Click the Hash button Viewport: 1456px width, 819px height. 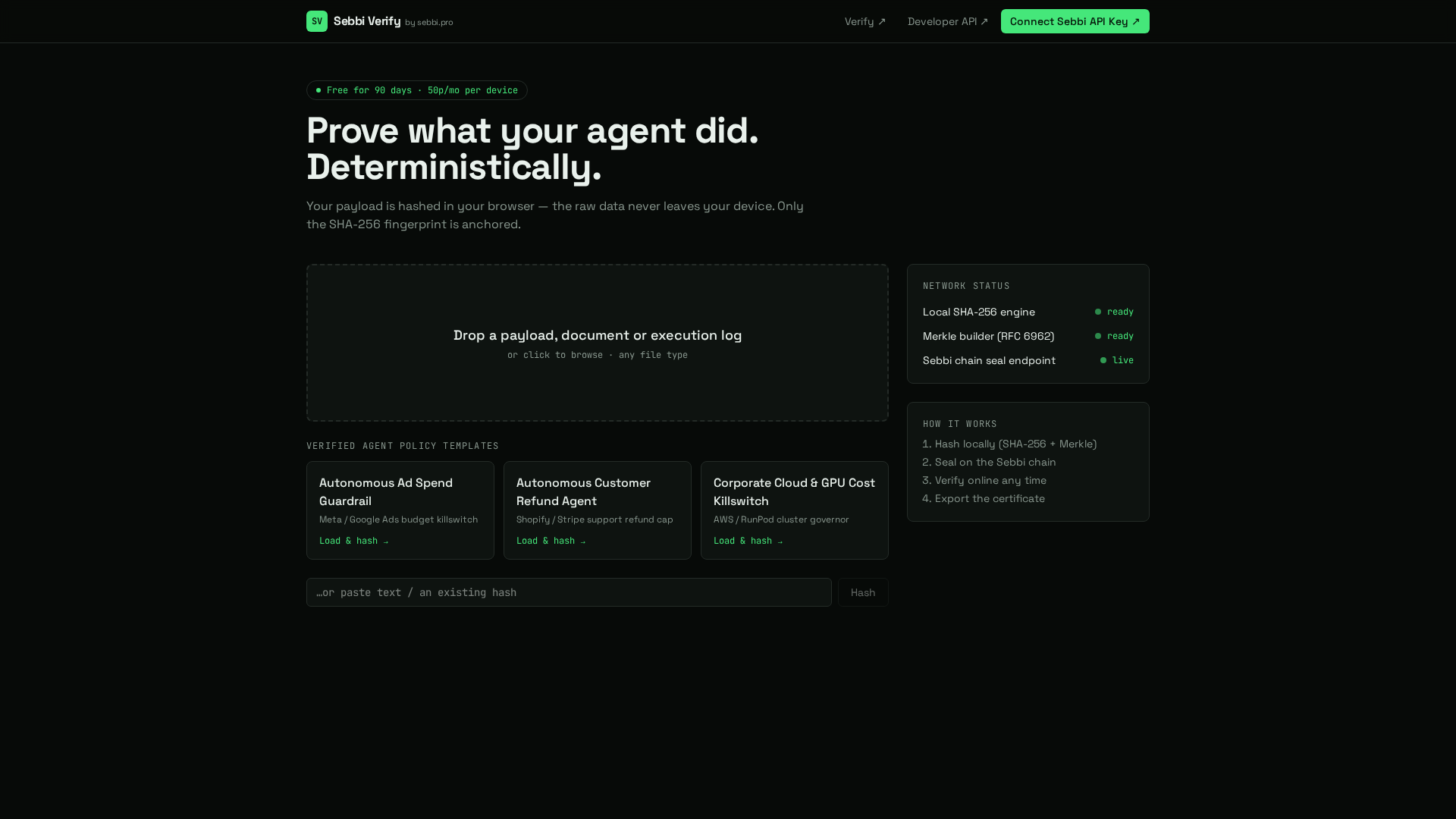pos(863,592)
